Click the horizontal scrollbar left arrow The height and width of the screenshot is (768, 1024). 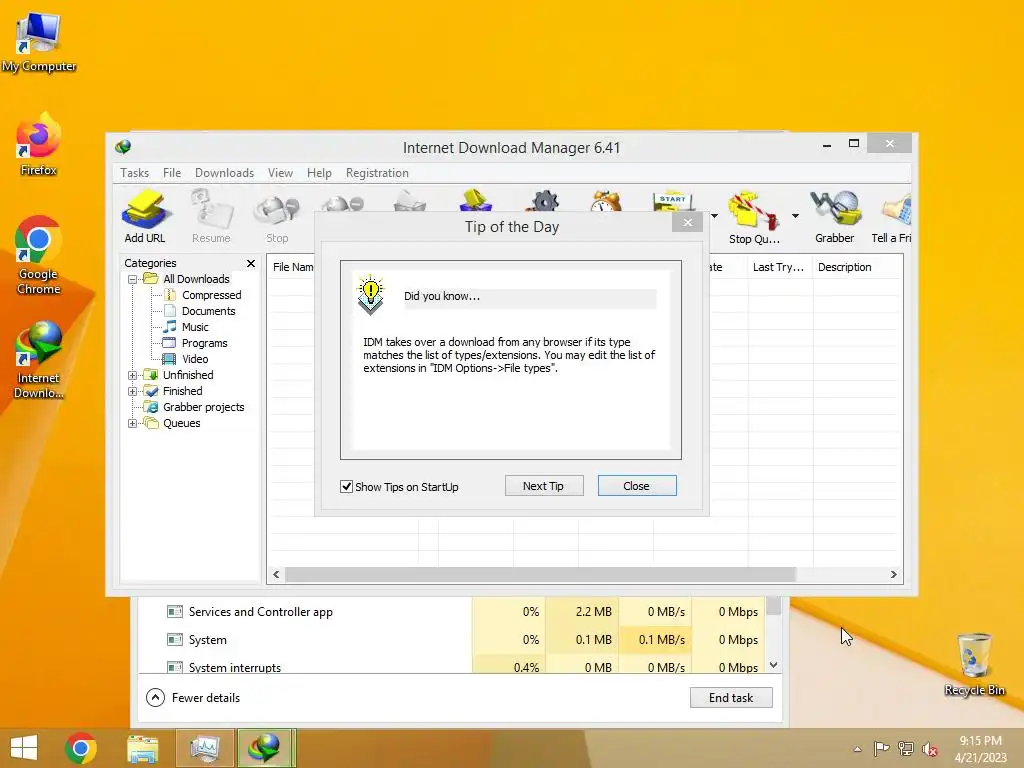point(276,575)
